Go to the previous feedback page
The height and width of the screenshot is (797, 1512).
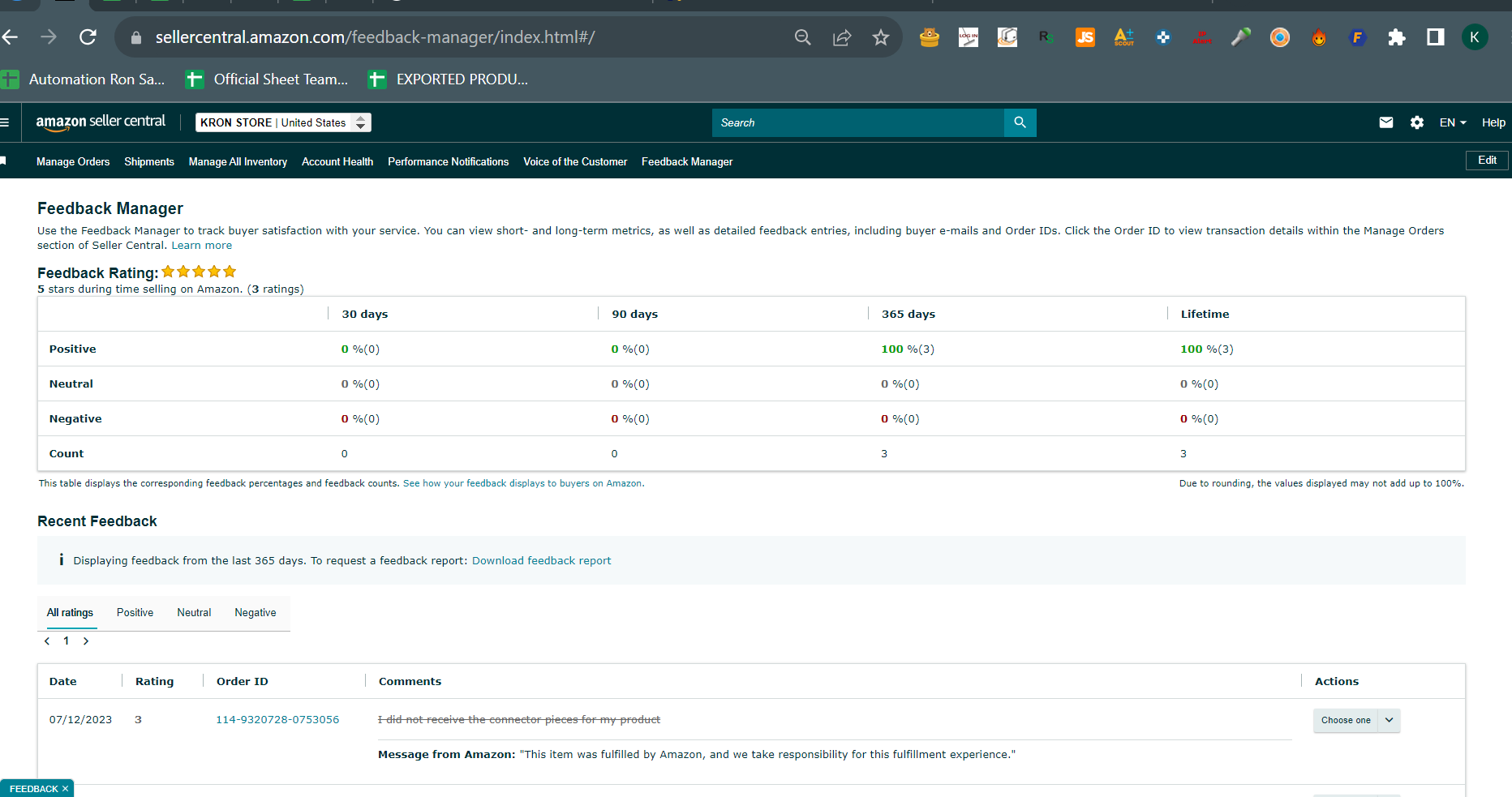(47, 641)
